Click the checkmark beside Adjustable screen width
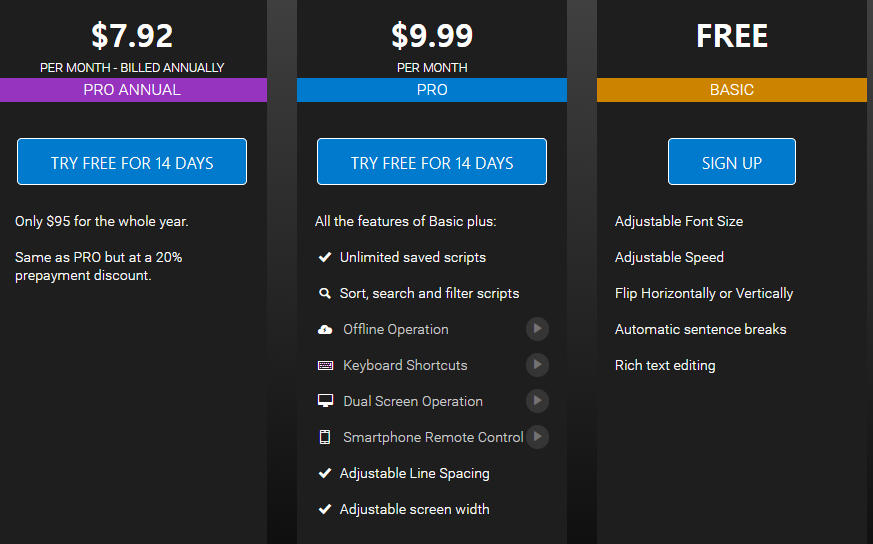The height and width of the screenshot is (544, 873). coord(325,509)
